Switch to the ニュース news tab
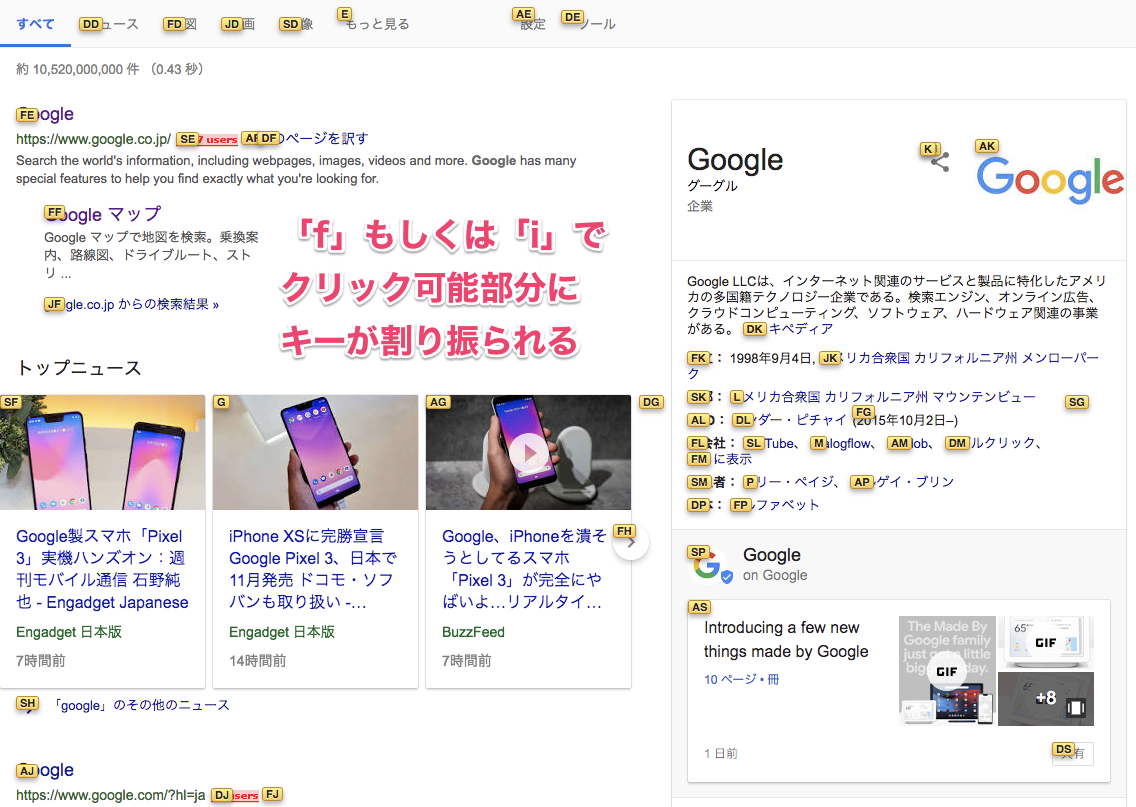The height and width of the screenshot is (807, 1136). (x=109, y=24)
